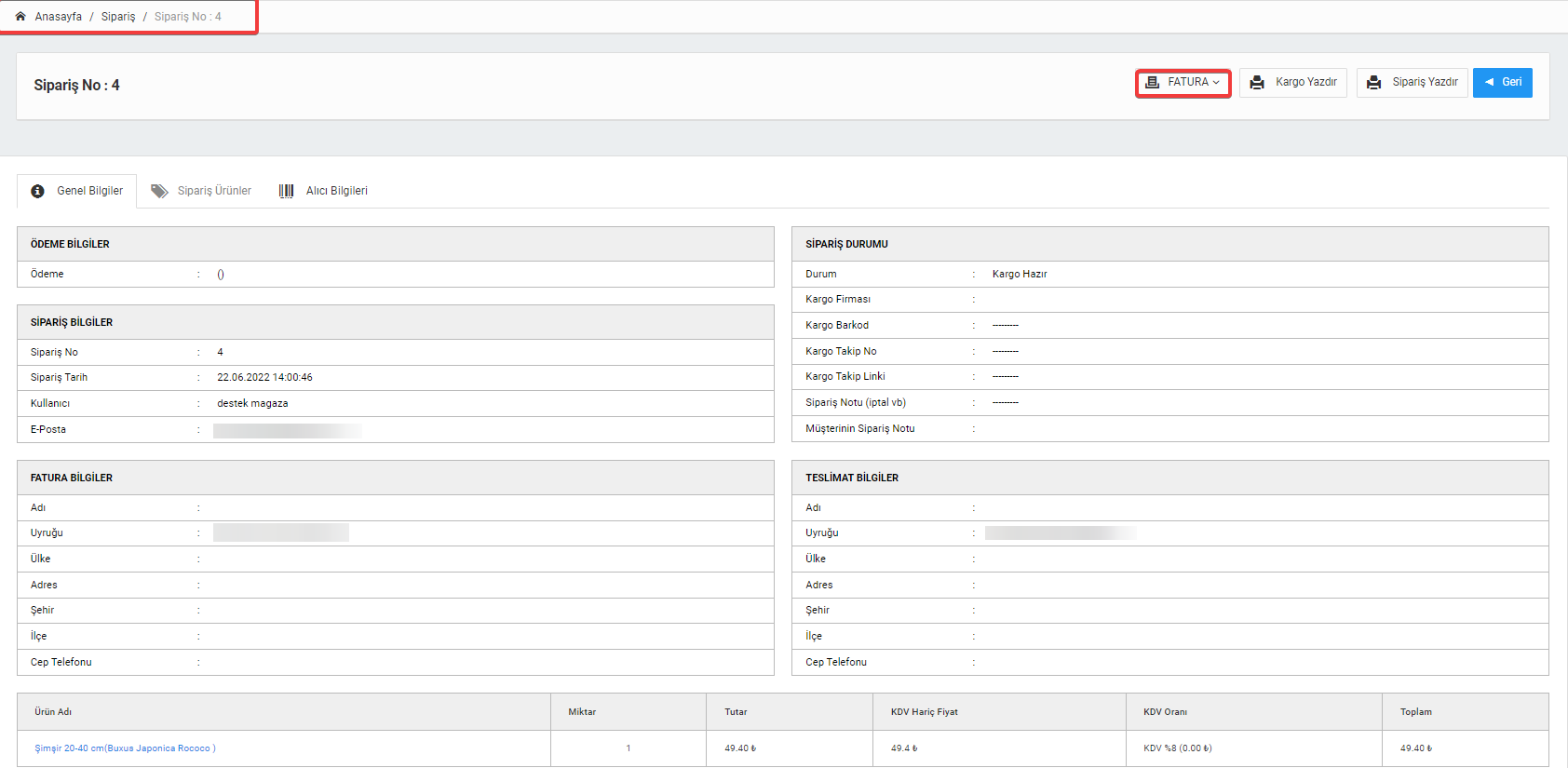Click the arrow icon on the Geri button

(1490, 83)
